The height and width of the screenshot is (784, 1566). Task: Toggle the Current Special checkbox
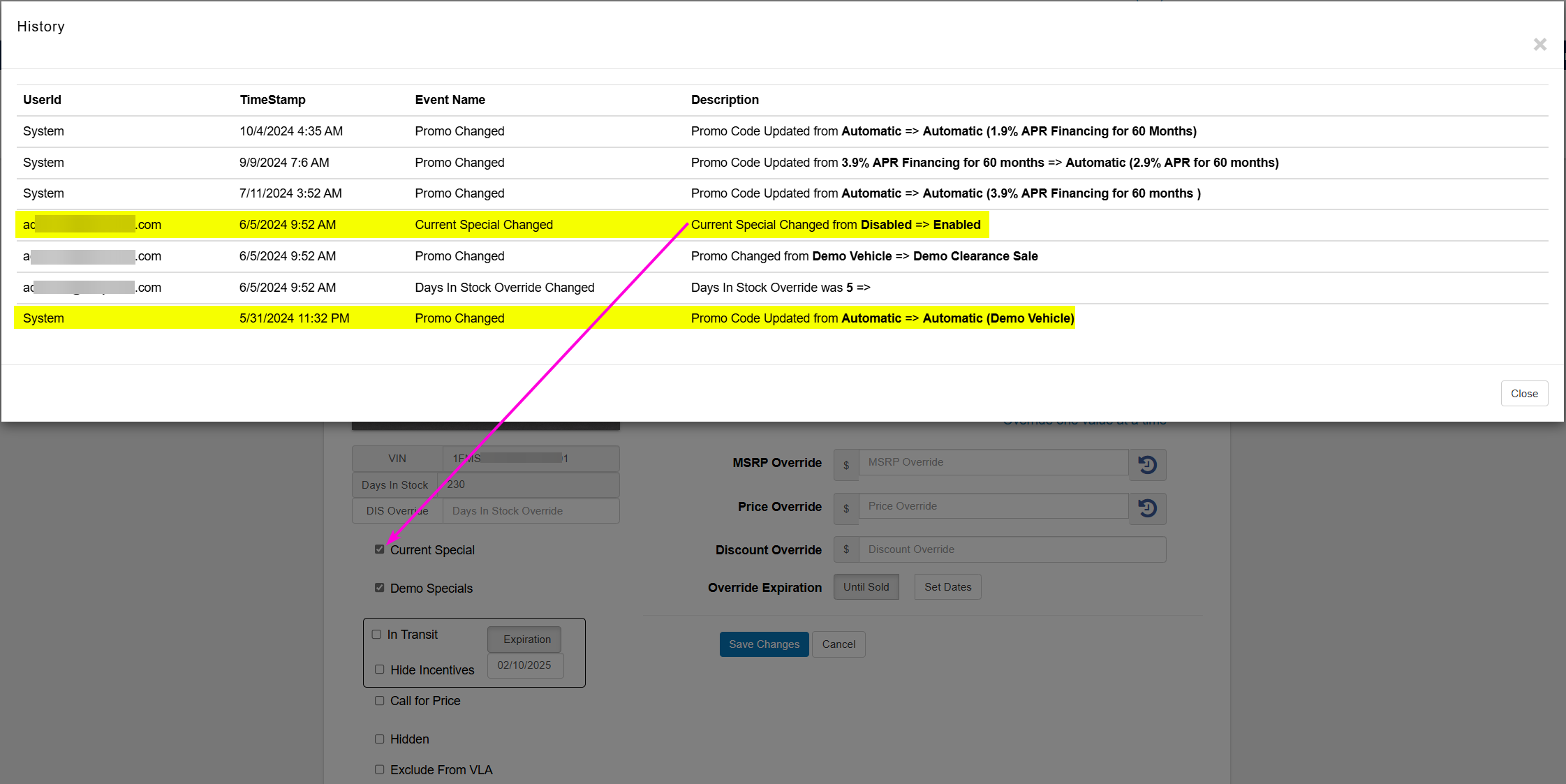pos(380,549)
